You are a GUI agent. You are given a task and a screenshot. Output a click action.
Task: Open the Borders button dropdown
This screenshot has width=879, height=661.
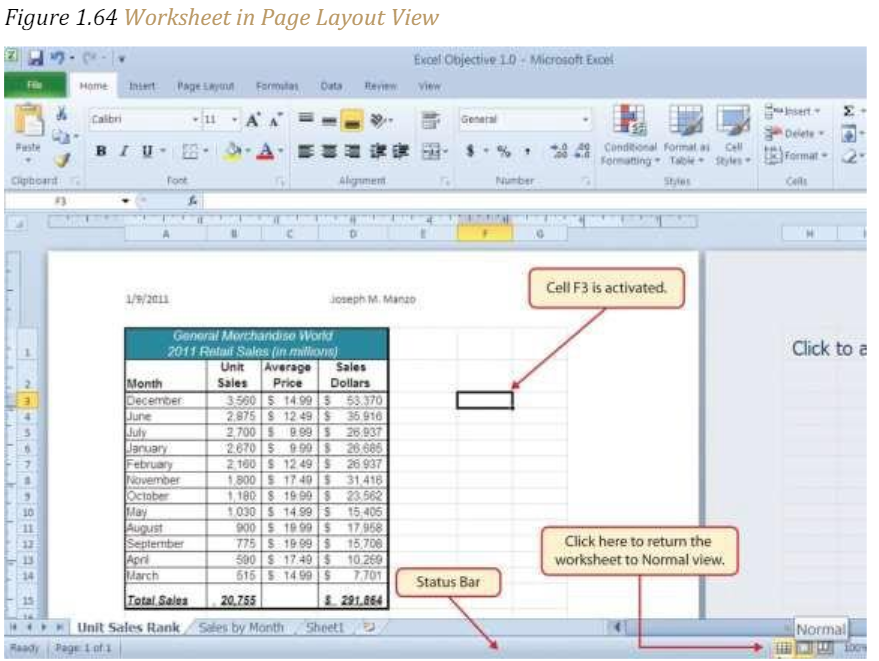click(206, 151)
